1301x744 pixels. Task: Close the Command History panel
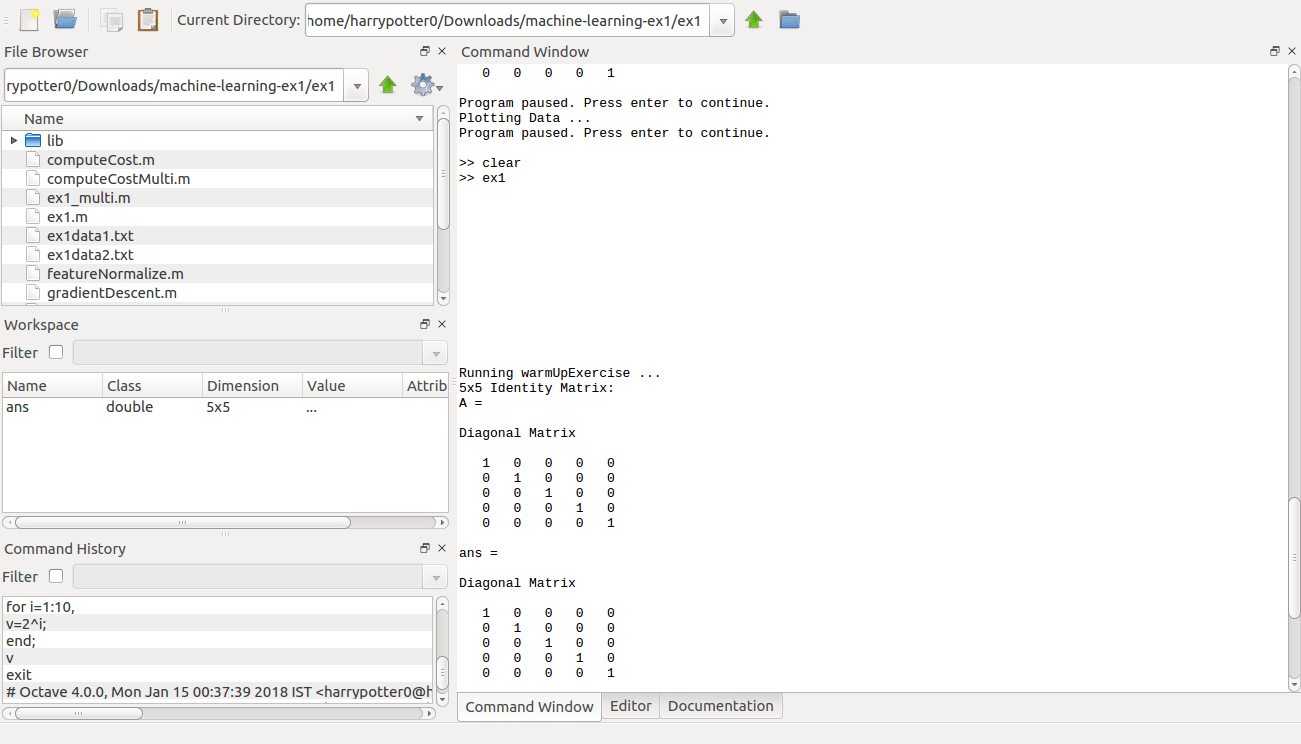point(442,548)
